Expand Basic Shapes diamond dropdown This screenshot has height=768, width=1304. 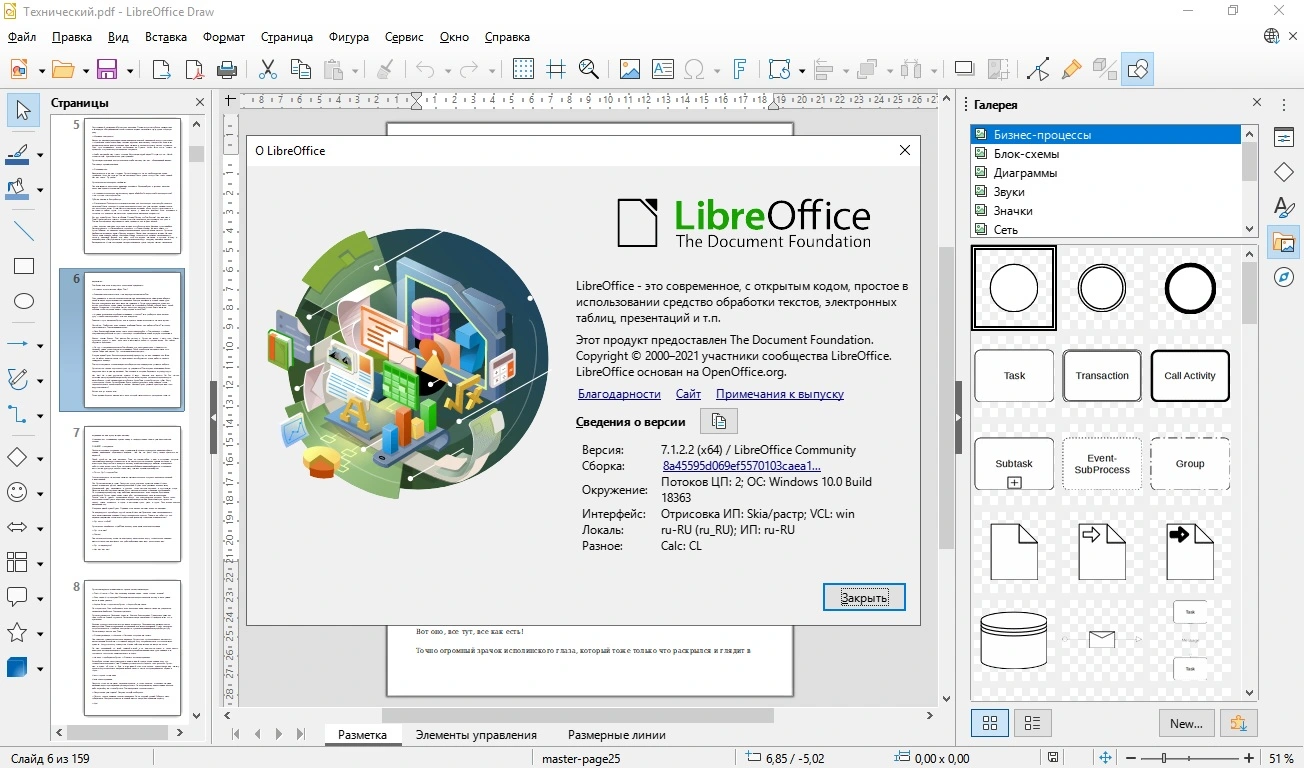40,458
